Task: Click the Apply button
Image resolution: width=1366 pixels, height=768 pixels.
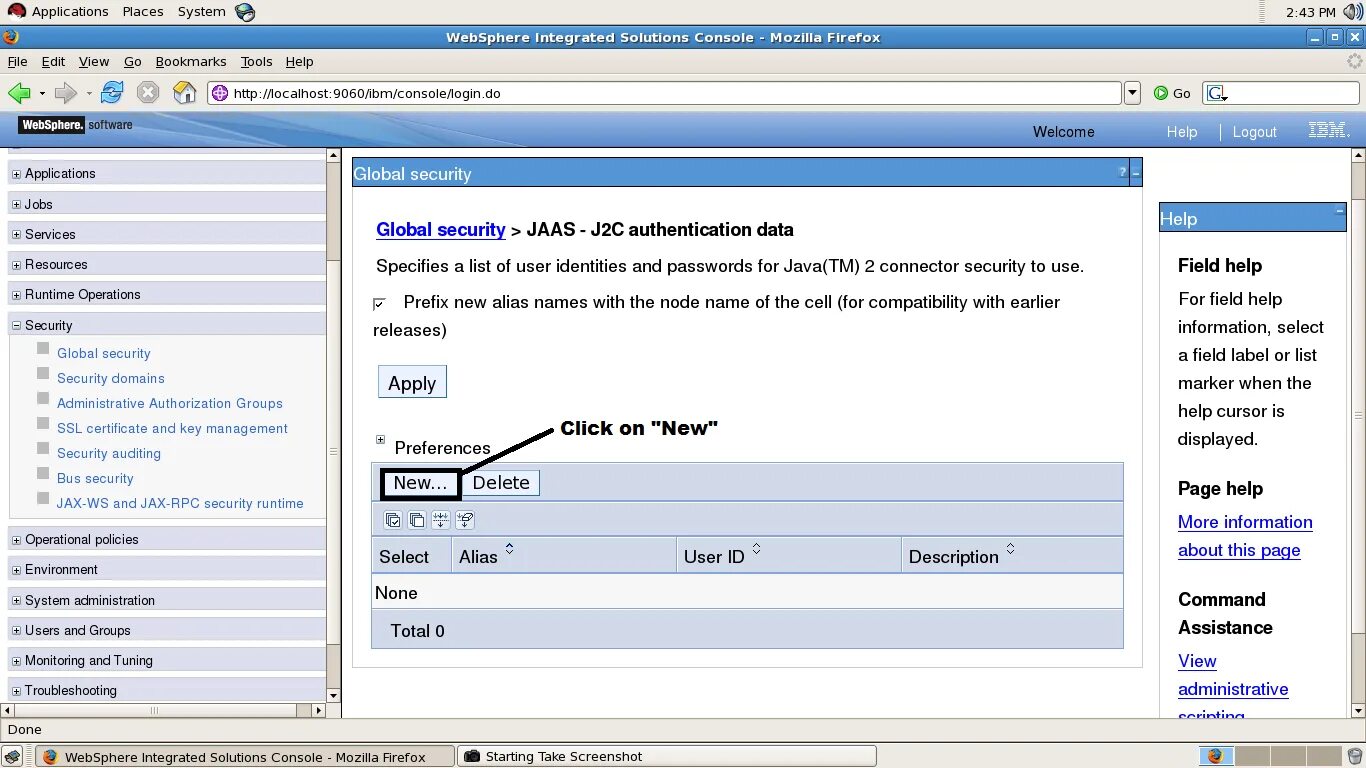Action: 412,383
